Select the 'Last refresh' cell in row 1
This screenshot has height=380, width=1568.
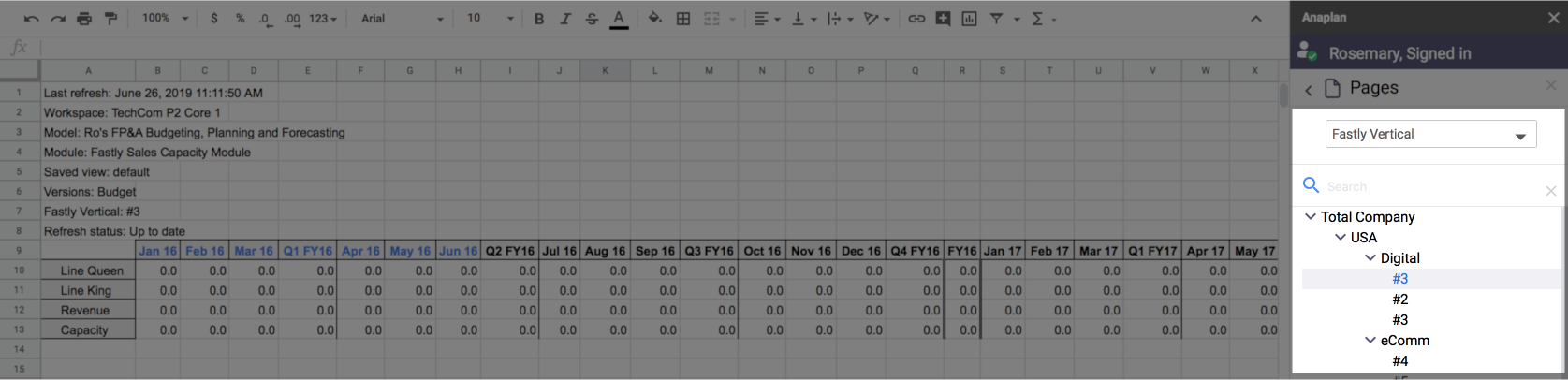click(154, 93)
